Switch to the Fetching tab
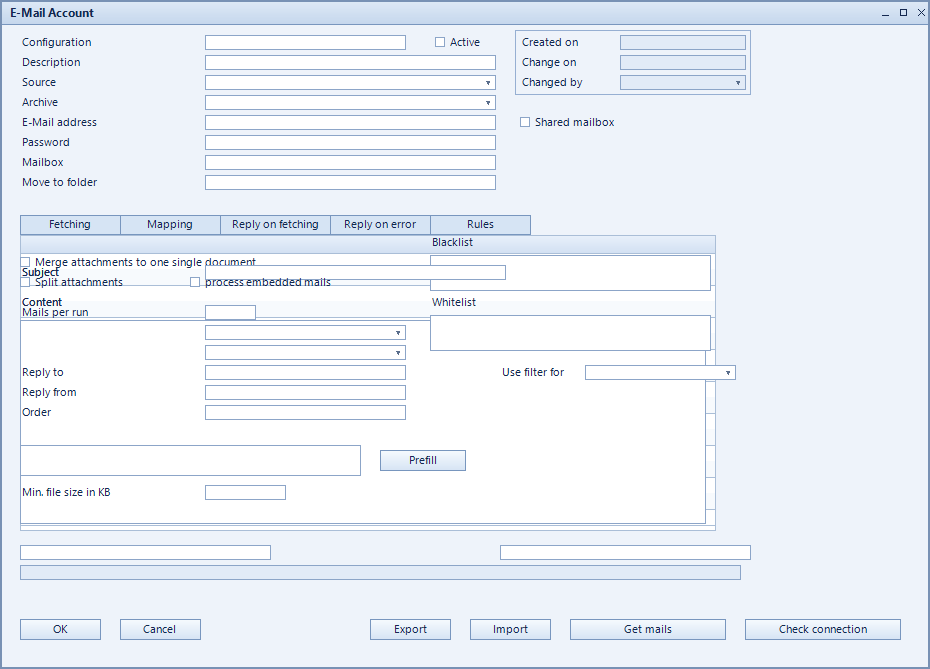930x669 pixels. 70,225
